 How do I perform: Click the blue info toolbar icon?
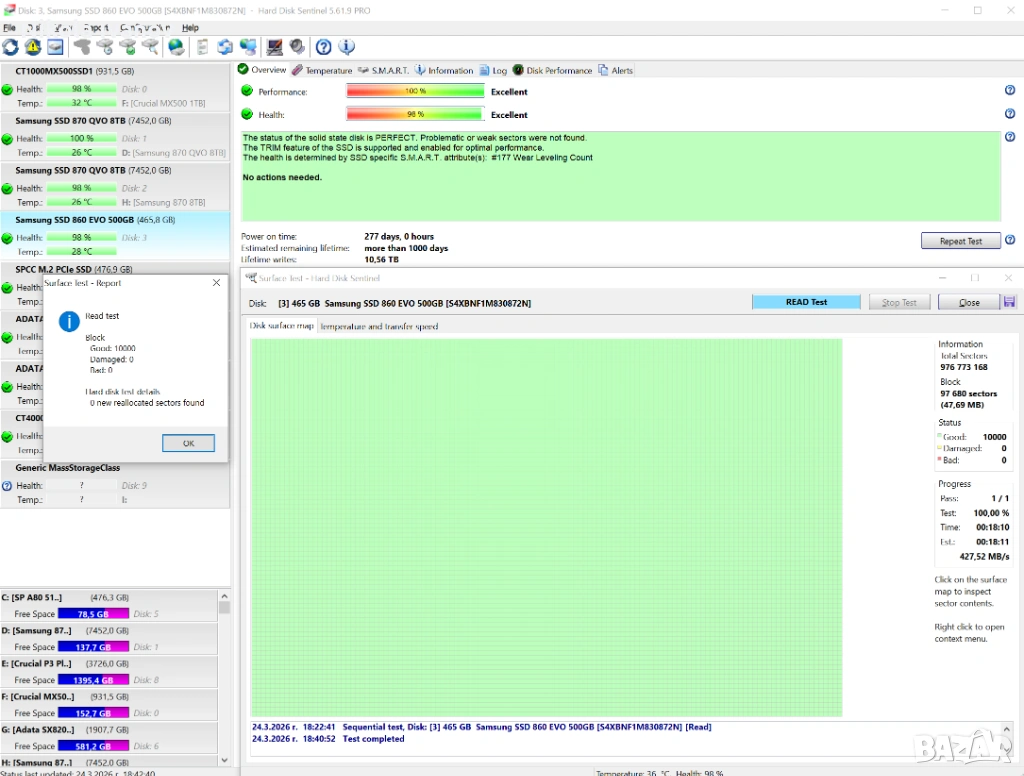tap(346, 47)
